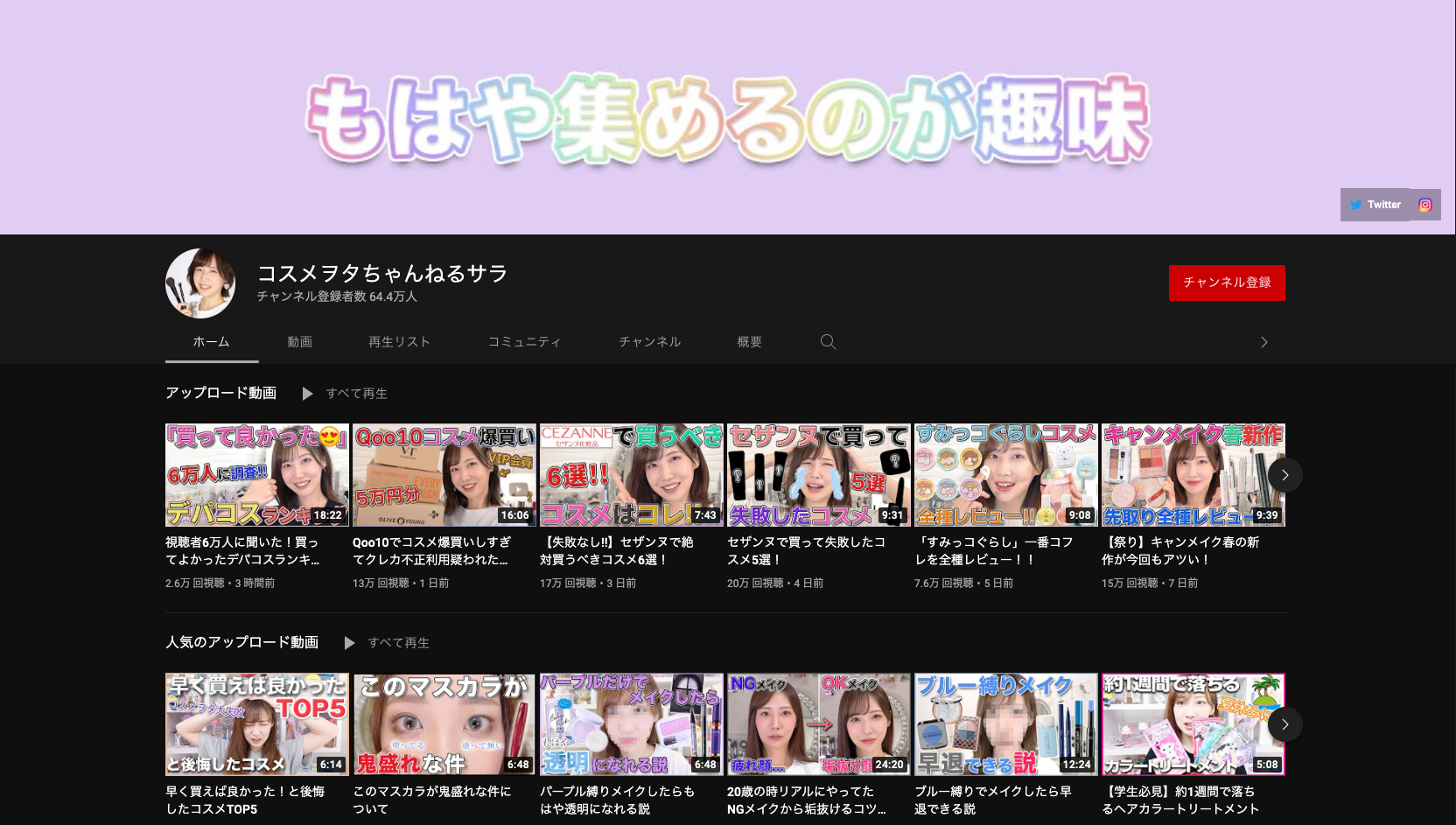1456x825 pixels.
Task: Open the 早く買えば良かった TOP5 thumbnail
Action: [257, 724]
